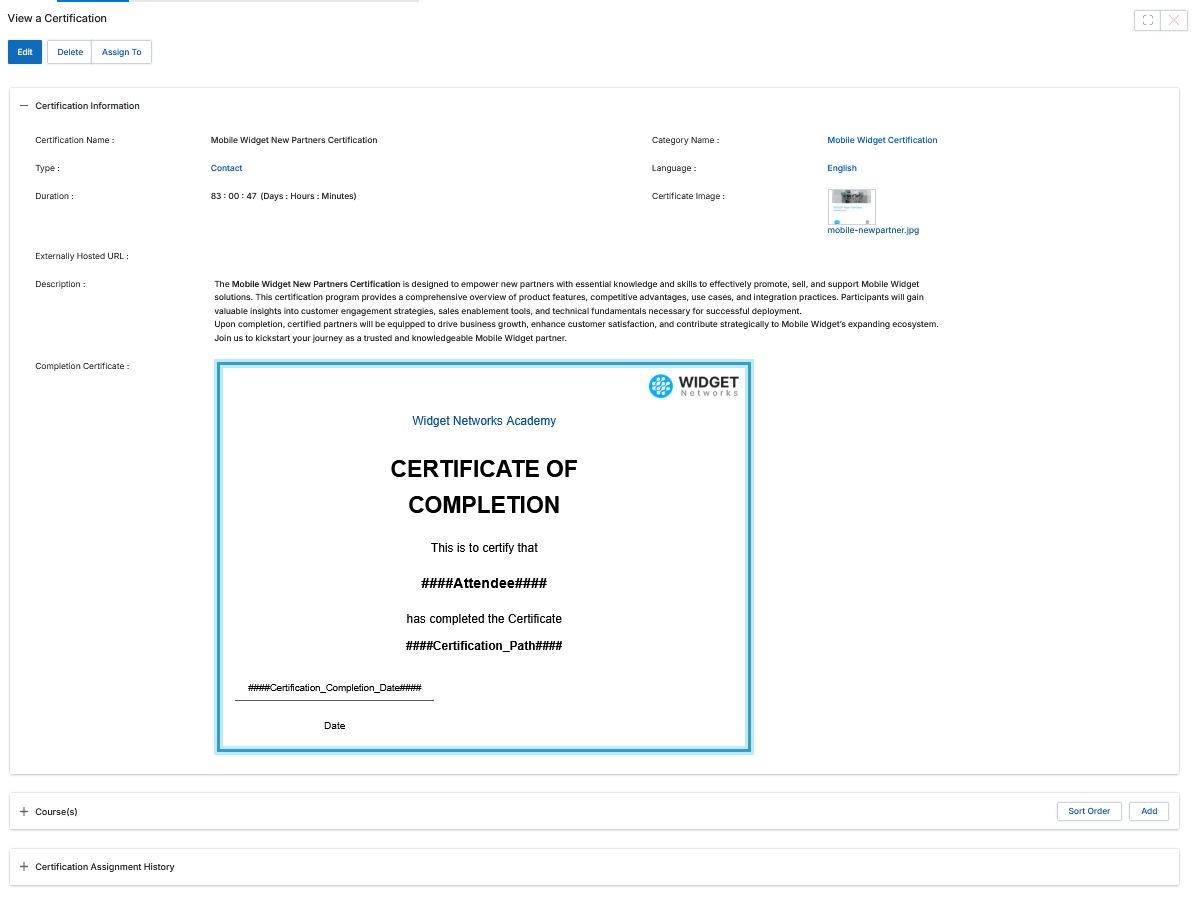The width and height of the screenshot is (1194, 900).
Task: Open the English language link
Action: 841,168
